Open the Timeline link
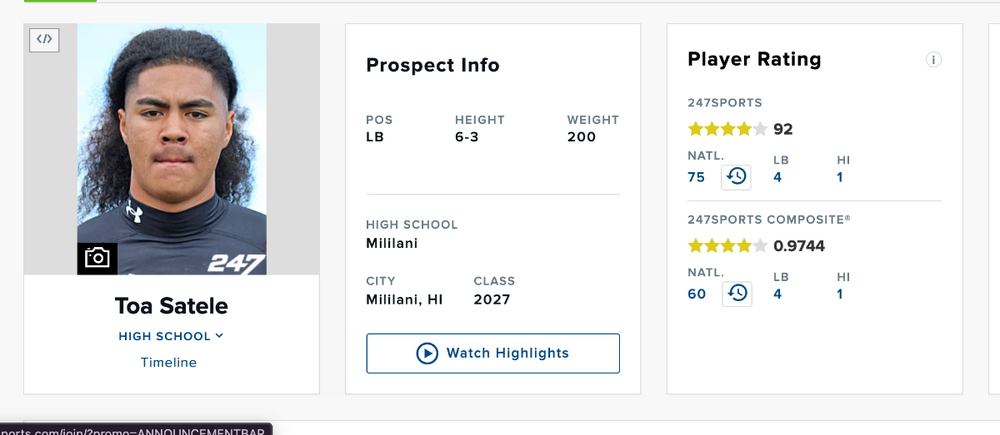The image size is (1000, 435). point(169,362)
